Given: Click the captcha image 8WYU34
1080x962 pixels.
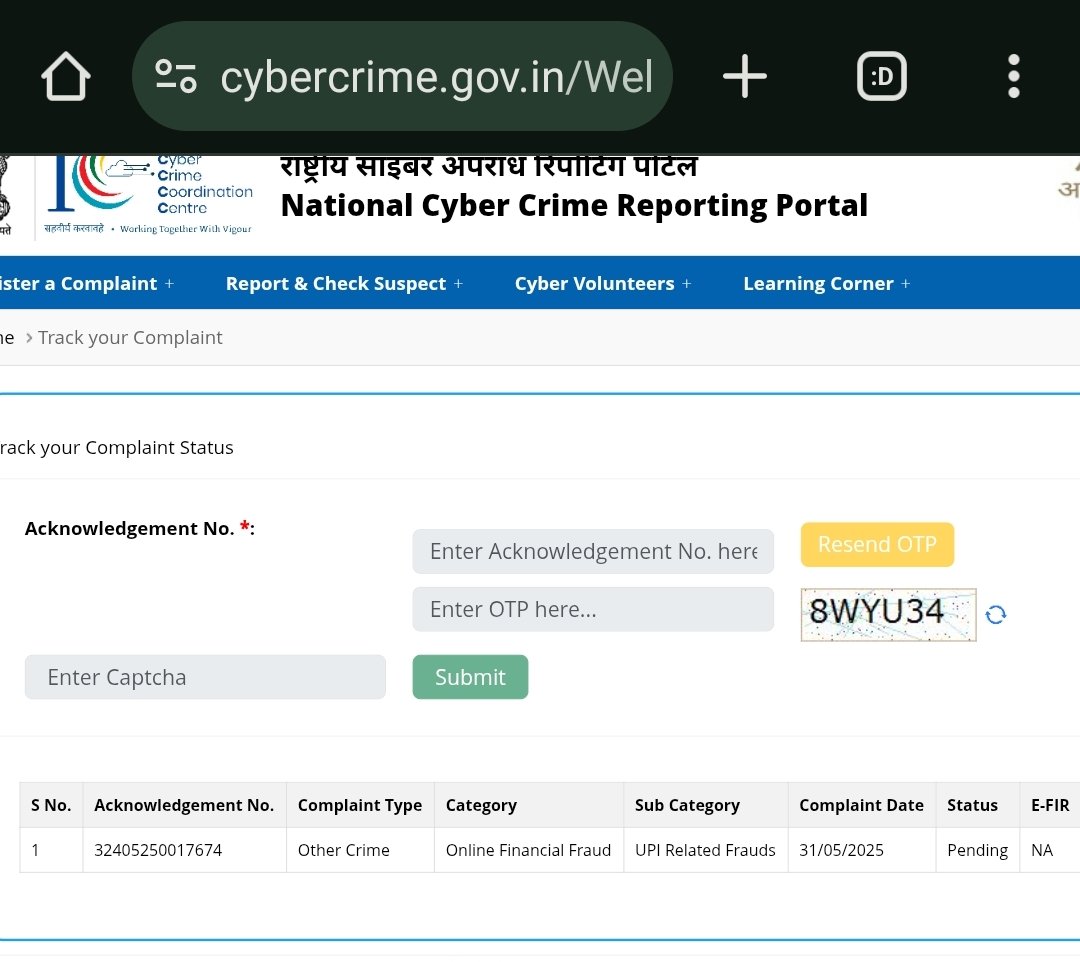Looking at the screenshot, I should 889,614.
